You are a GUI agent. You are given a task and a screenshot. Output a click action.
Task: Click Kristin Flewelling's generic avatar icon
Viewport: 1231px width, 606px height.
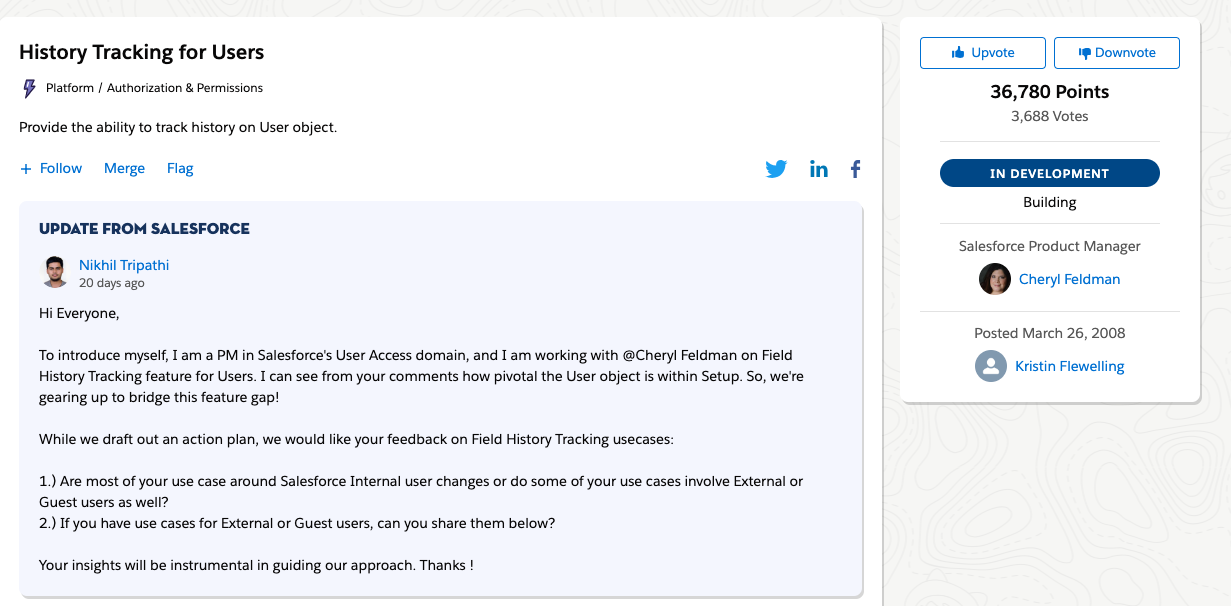coord(990,366)
